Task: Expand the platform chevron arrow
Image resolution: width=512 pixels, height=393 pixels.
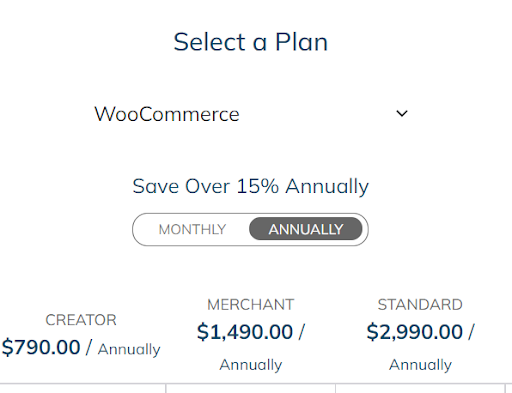Action: (402, 114)
